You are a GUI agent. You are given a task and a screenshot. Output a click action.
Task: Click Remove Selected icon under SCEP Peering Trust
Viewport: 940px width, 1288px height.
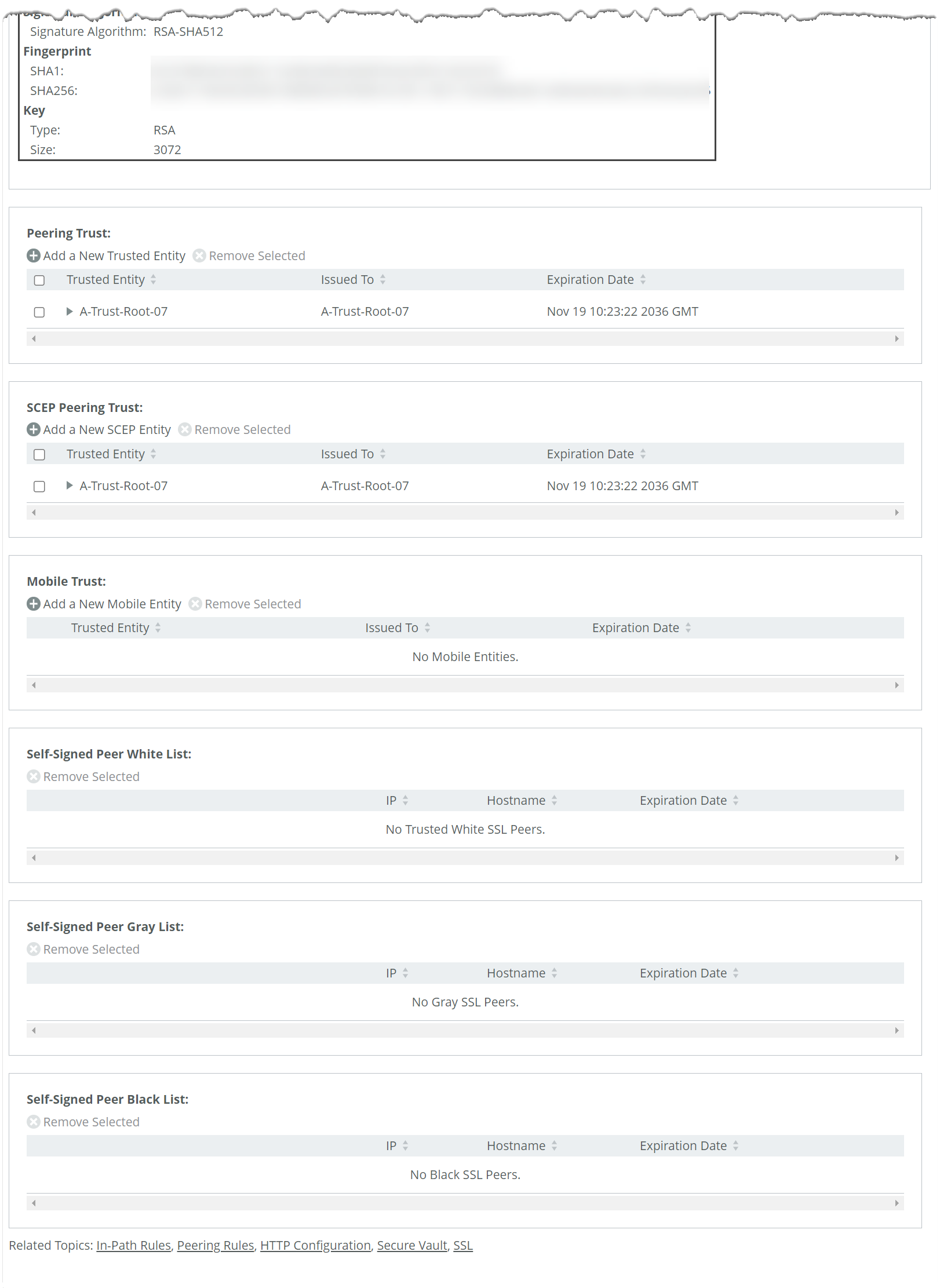[185, 429]
